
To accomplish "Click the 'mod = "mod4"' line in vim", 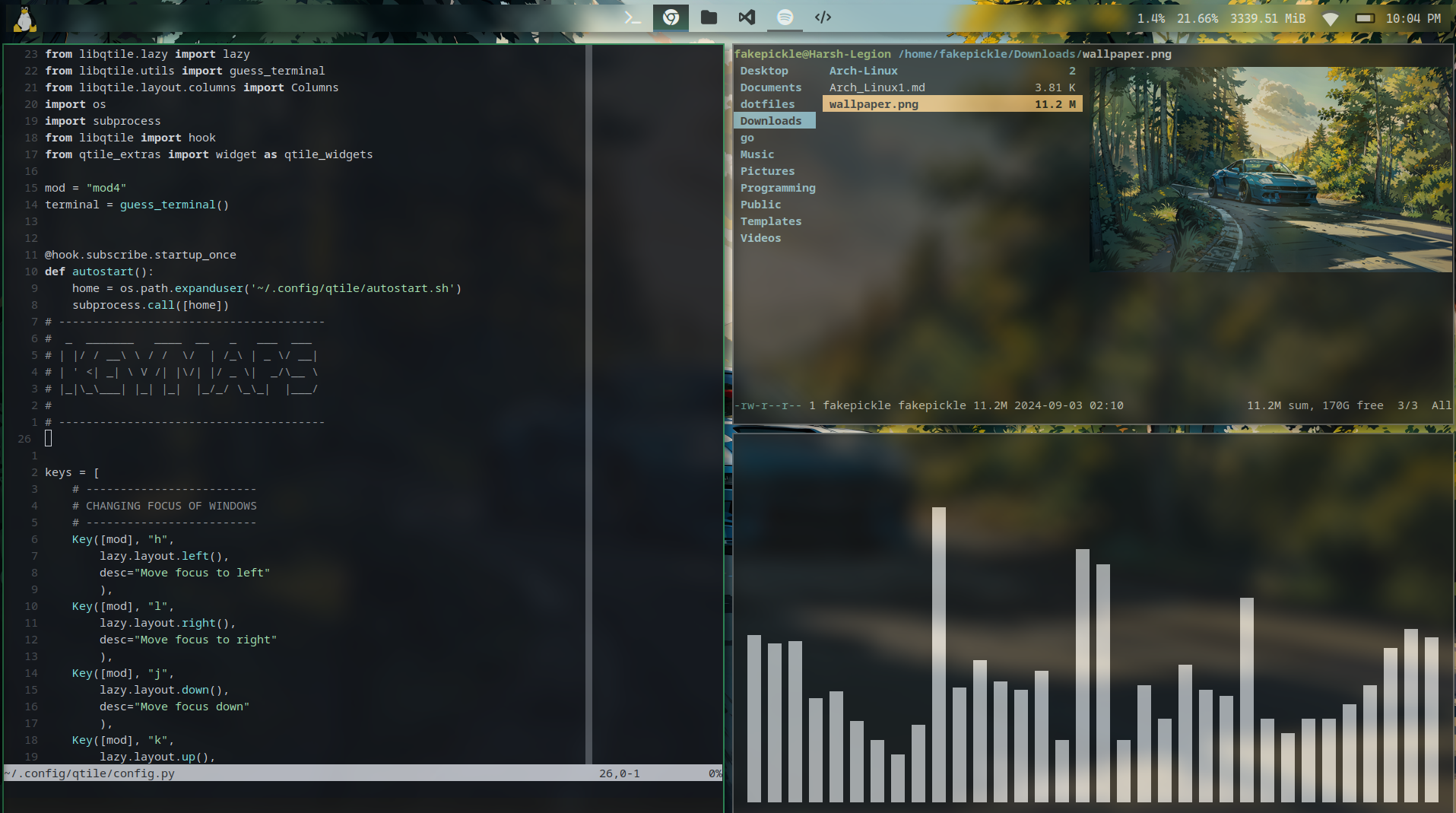I will click(x=85, y=188).
